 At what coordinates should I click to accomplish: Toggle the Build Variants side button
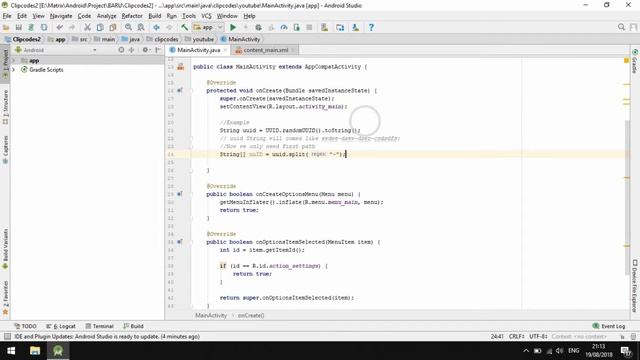(x=5, y=249)
